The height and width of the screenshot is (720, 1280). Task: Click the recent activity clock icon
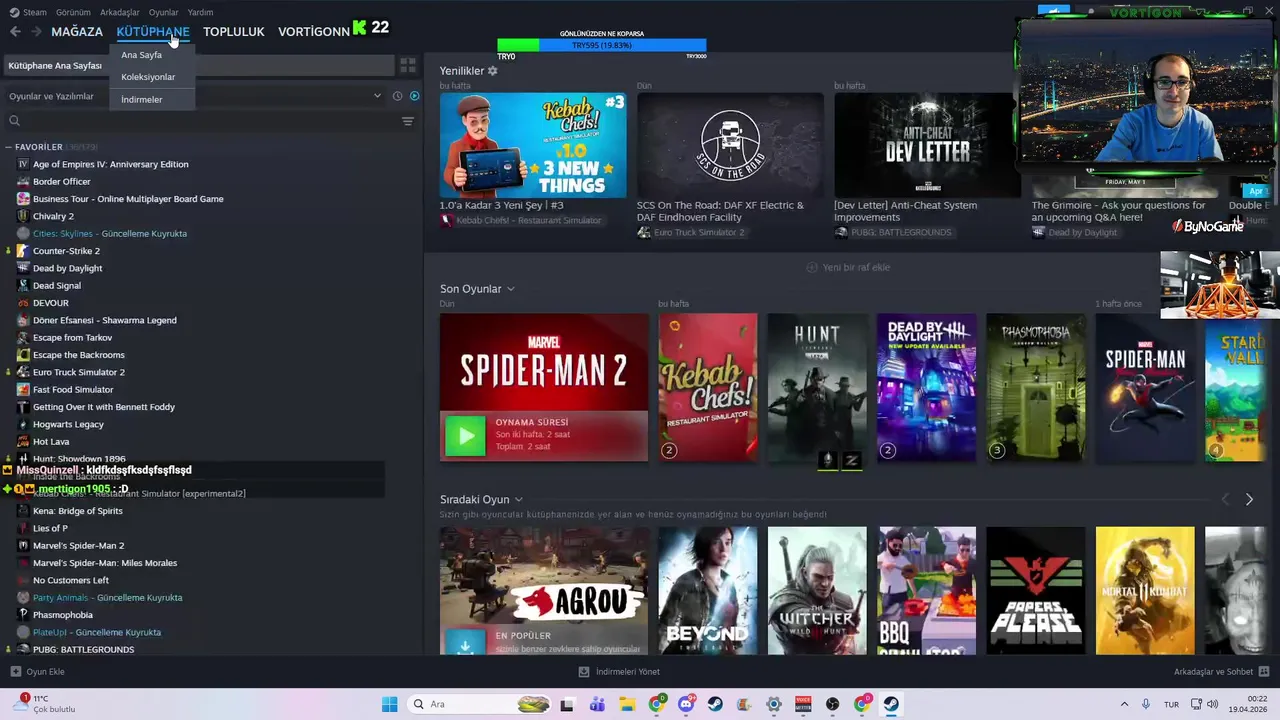pyautogui.click(x=397, y=96)
